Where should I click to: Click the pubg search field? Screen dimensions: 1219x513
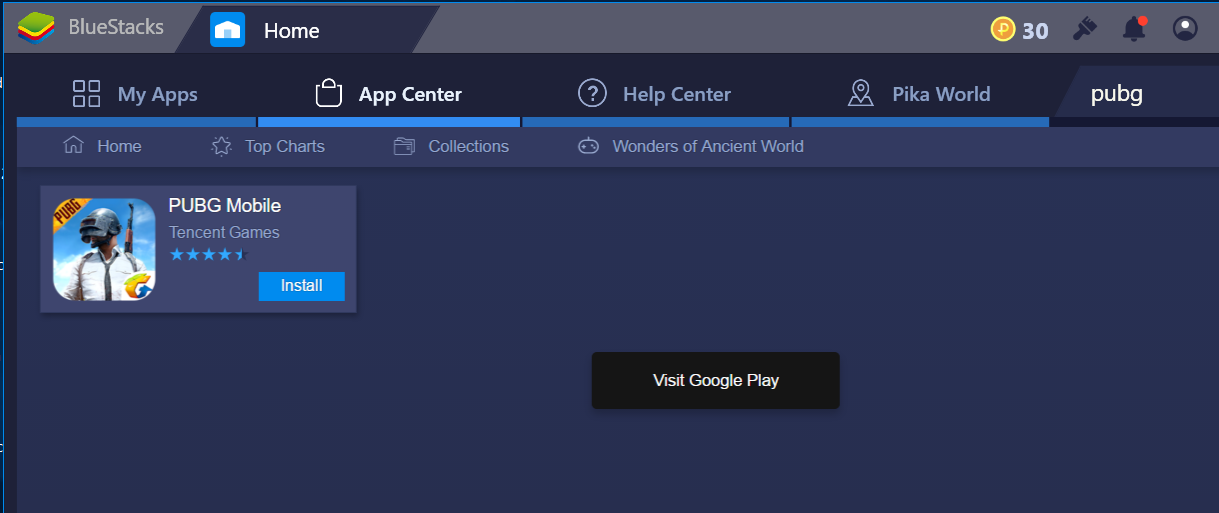pos(1140,94)
